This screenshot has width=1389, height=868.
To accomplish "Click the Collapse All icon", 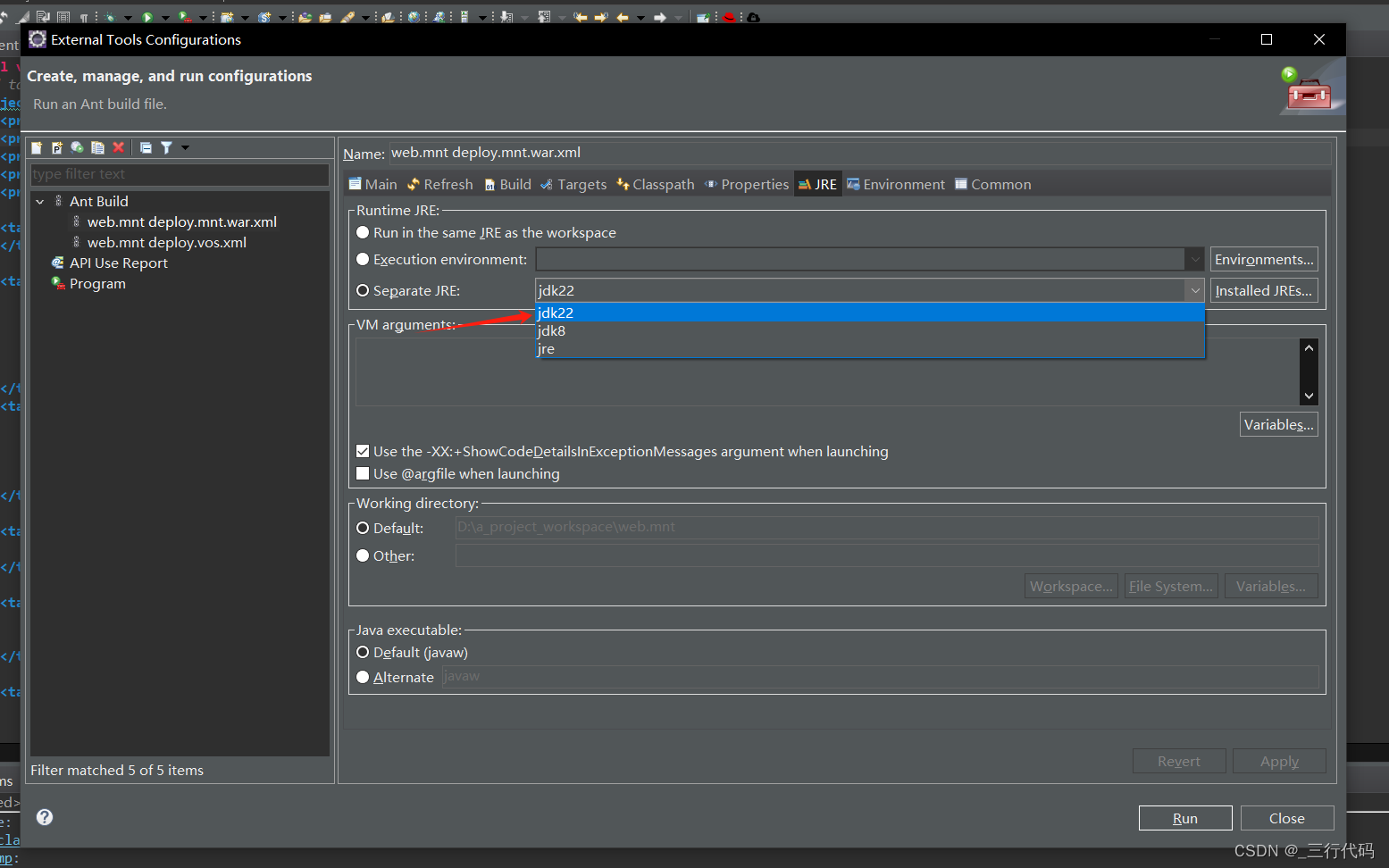I will click(146, 147).
